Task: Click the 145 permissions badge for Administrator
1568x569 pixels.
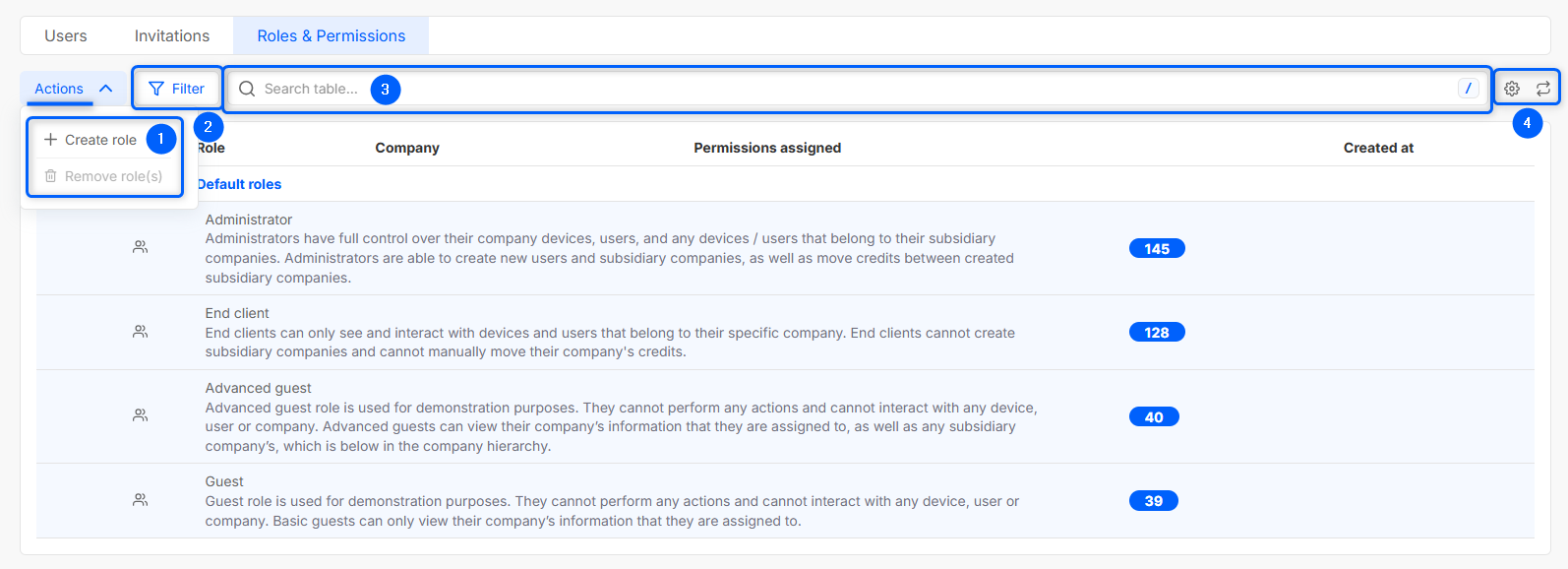Action: point(1157,249)
